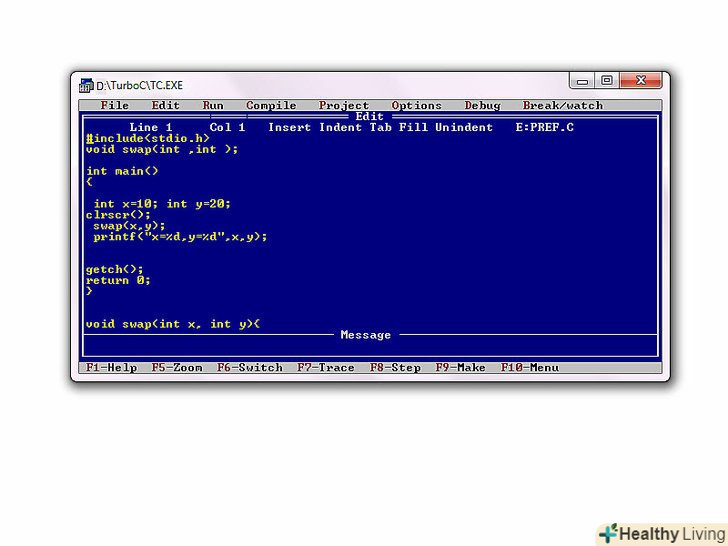
Task: Click F8-Step in the bottom bar
Action: pos(395,368)
